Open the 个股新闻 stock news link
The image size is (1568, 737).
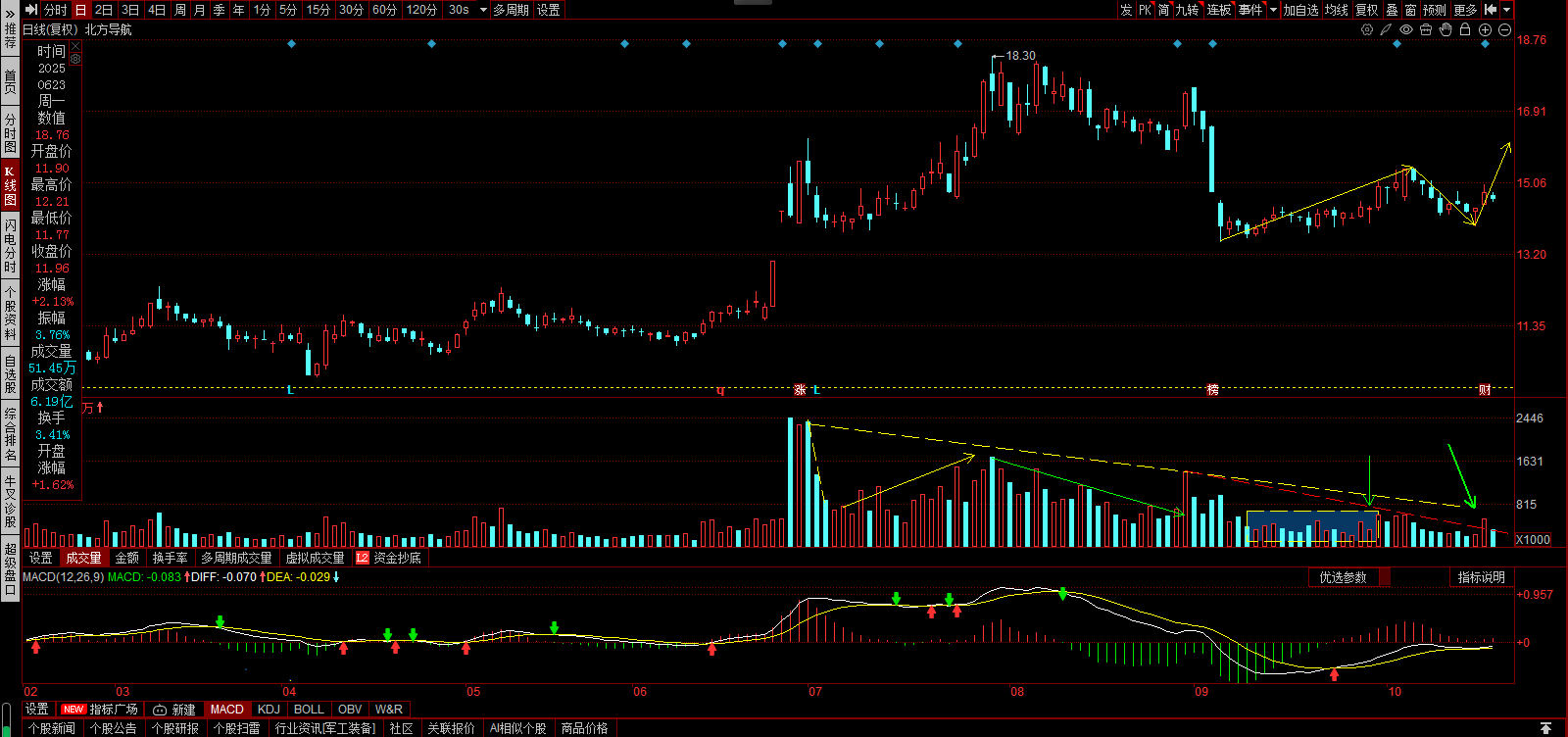[x=52, y=728]
